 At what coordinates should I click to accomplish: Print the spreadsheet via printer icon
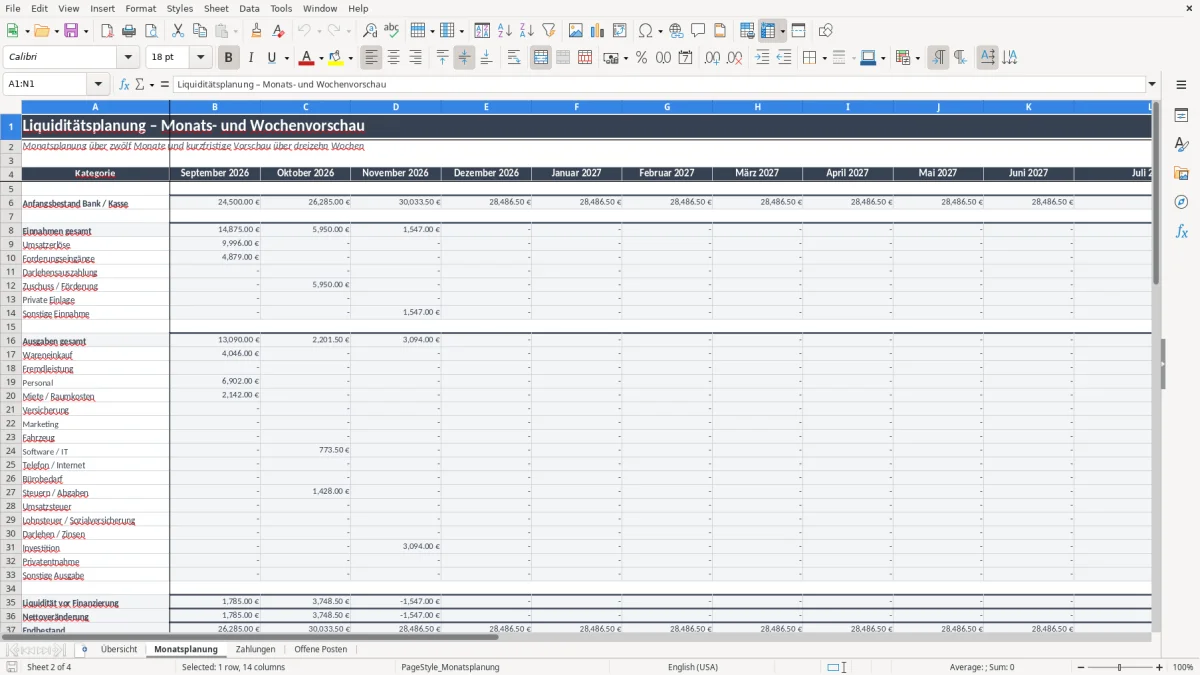(129, 31)
